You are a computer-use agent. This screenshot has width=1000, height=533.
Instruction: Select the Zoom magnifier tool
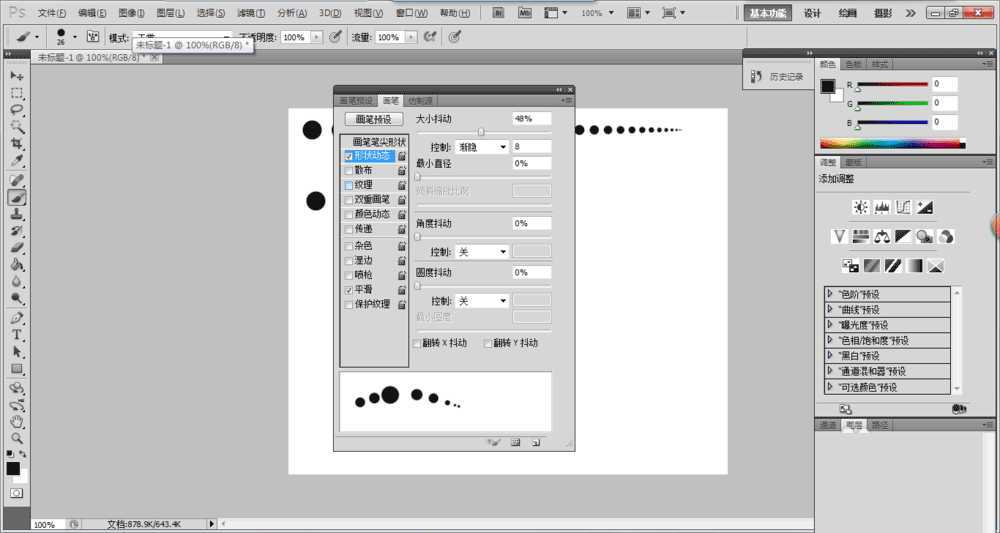pos(17,438)
